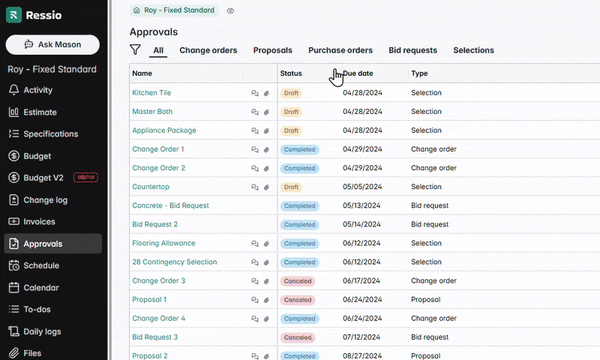Click attachment icon on Change Order 4 row

pos(266,318)
